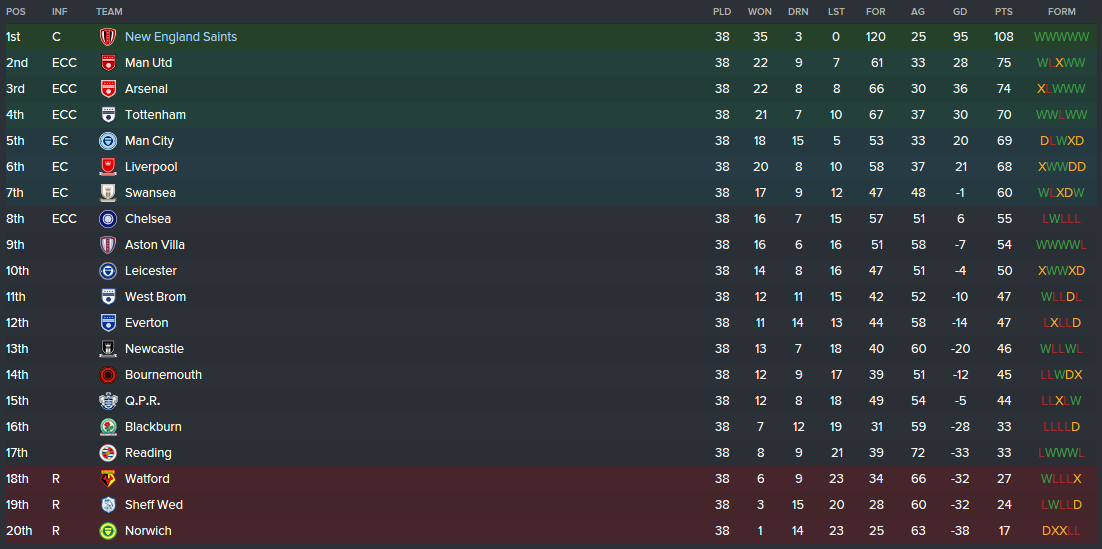The width and height of the screenshot is (1102, 549).
Task: Click the POS column header
Action: pyautogui.click(x=16, y=12)
